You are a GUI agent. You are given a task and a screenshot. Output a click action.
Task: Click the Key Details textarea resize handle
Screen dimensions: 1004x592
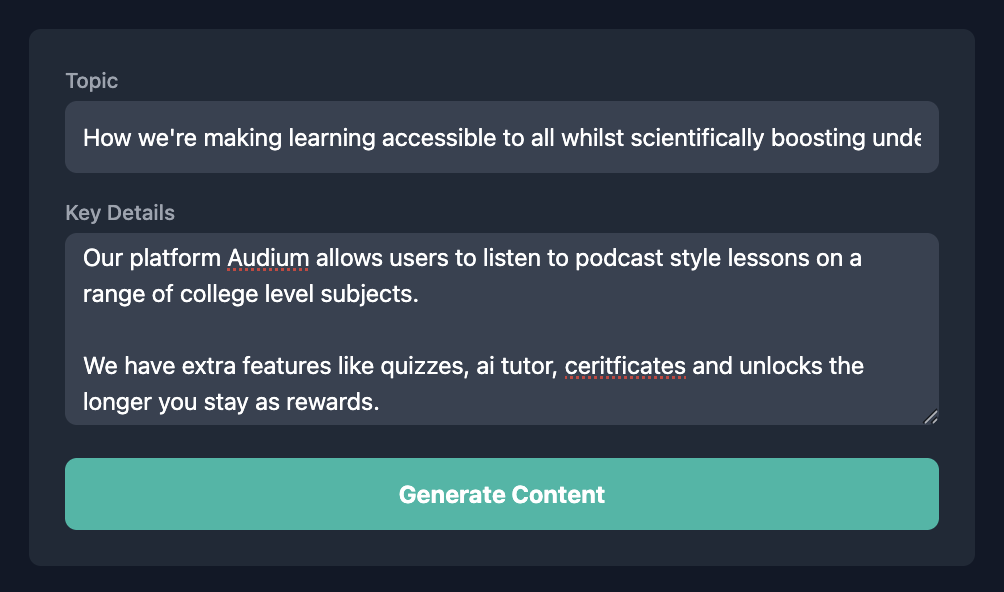[x=930, y=417]
